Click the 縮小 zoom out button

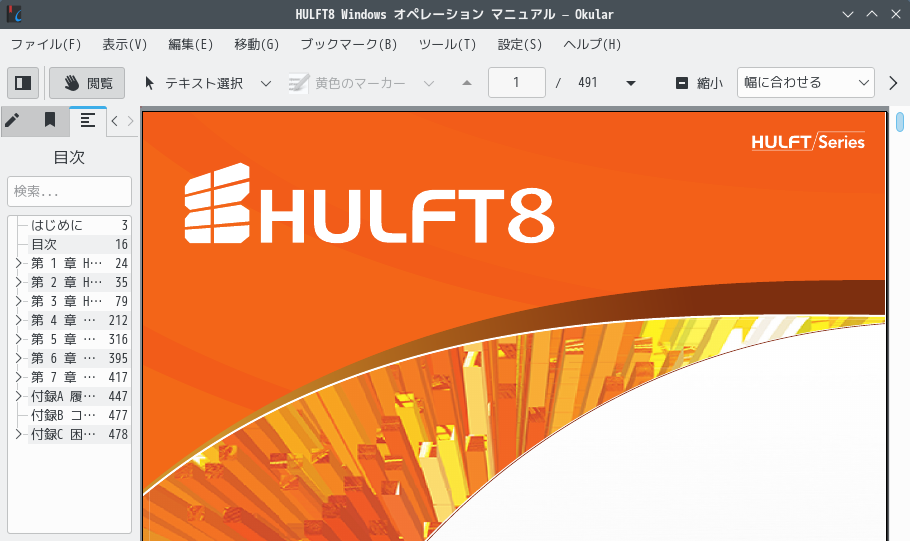(x=699, y=83)
